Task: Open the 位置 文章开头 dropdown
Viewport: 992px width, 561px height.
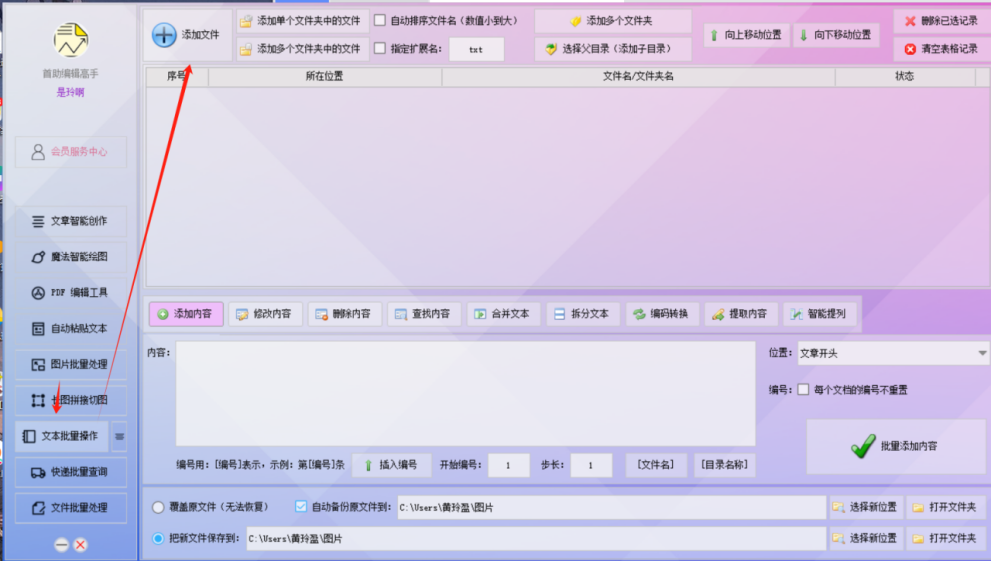Action: click(893, 354)
